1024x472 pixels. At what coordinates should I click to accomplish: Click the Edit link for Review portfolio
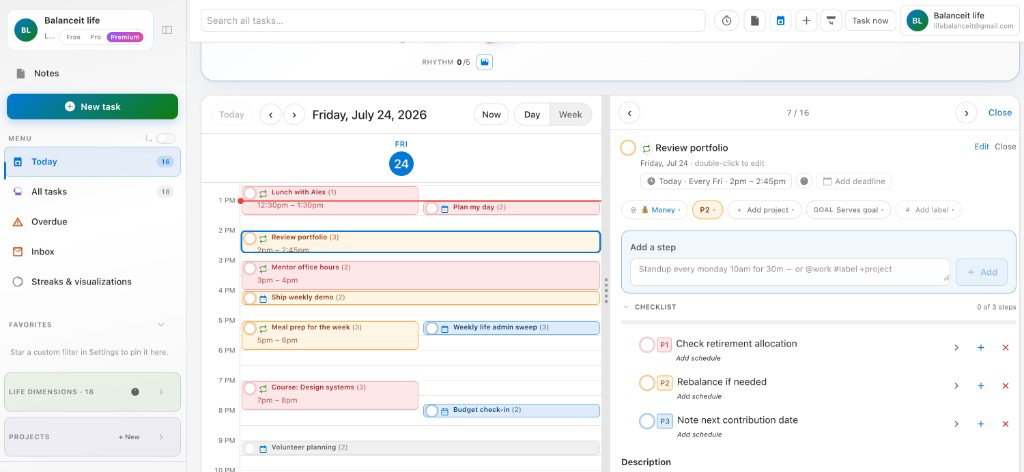[x=981, y=147]
